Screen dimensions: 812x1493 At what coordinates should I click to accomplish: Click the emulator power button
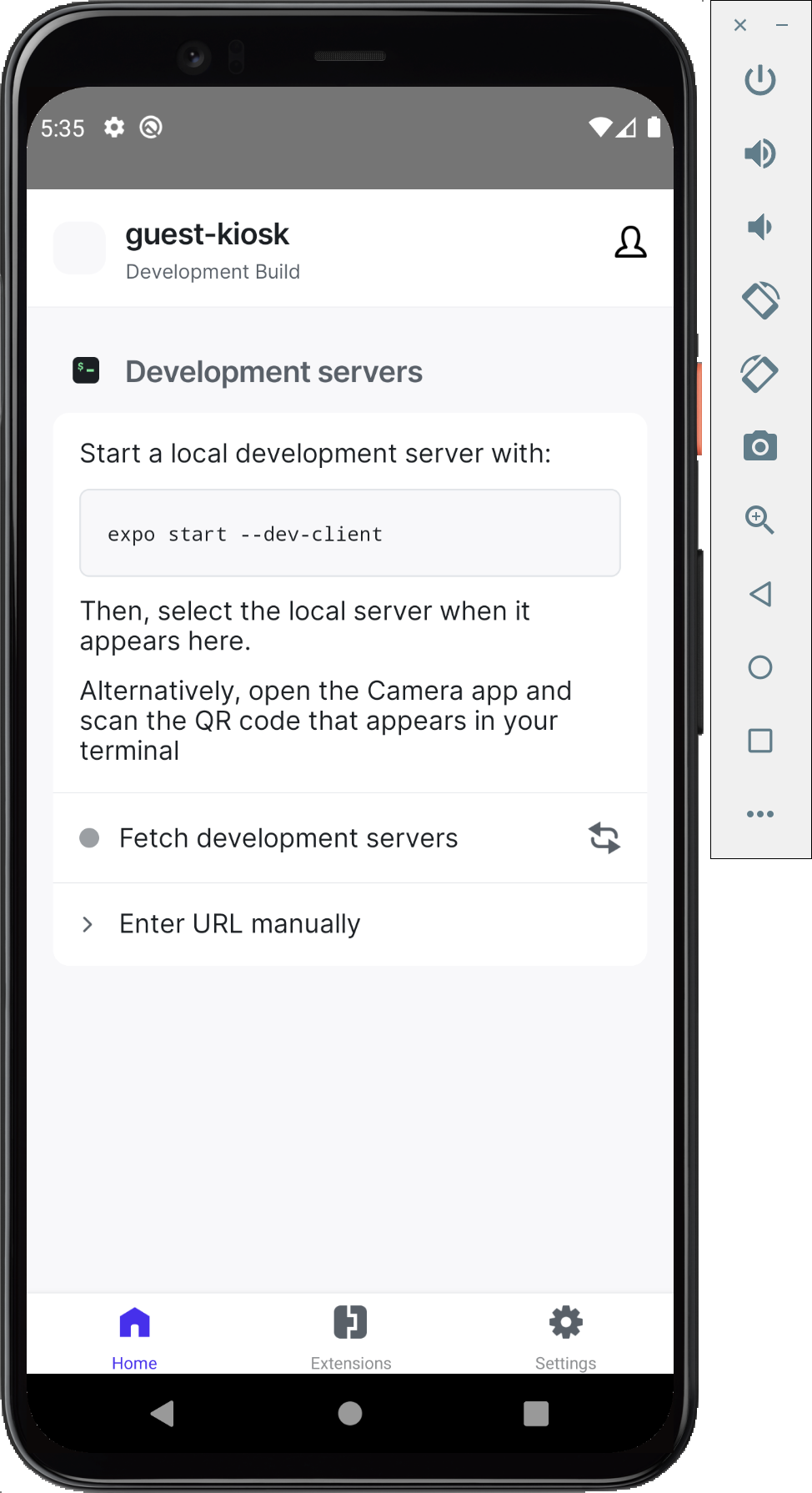[760, 80]
